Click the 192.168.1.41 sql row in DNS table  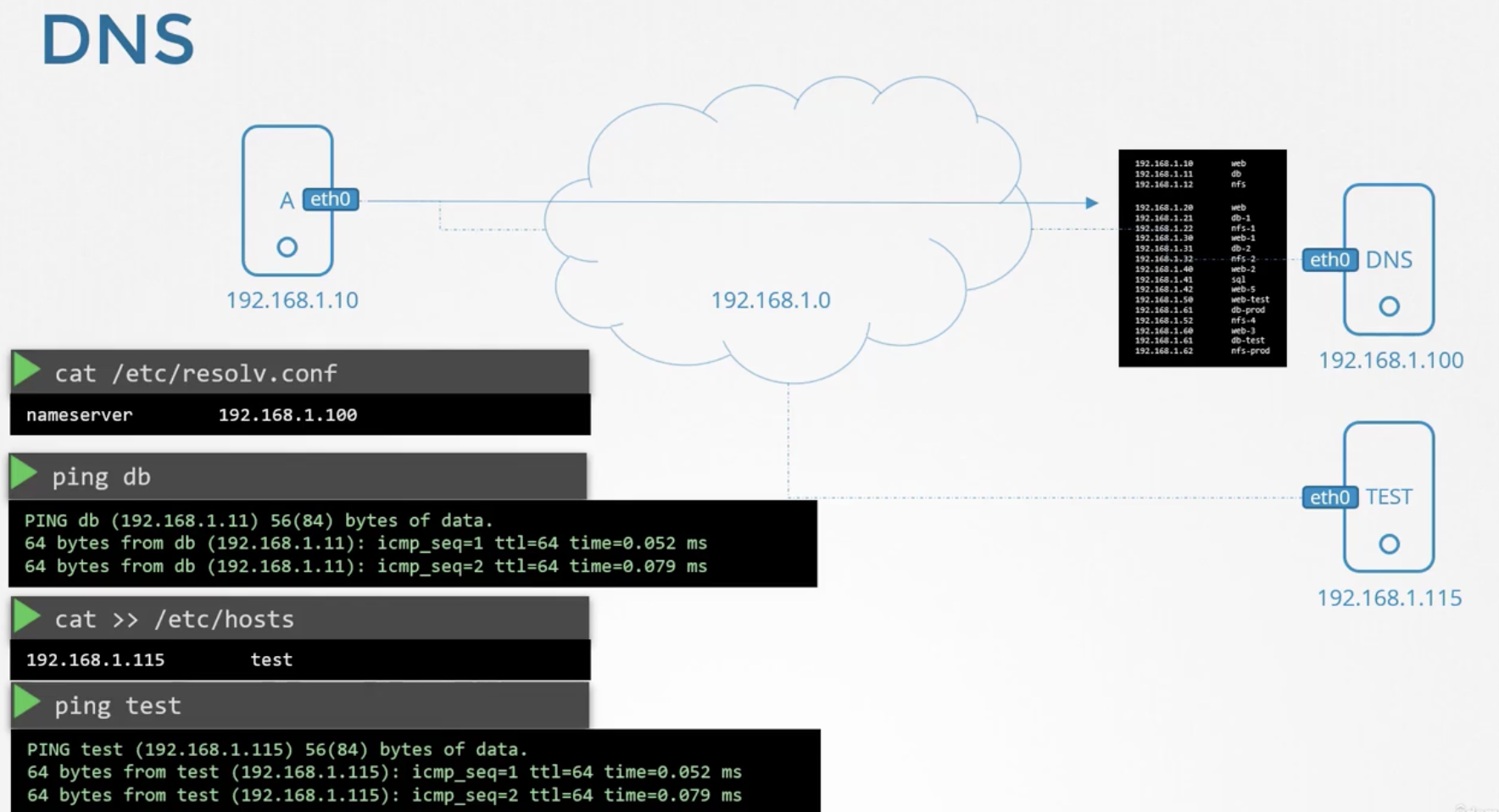click(x=1190, y=279)
